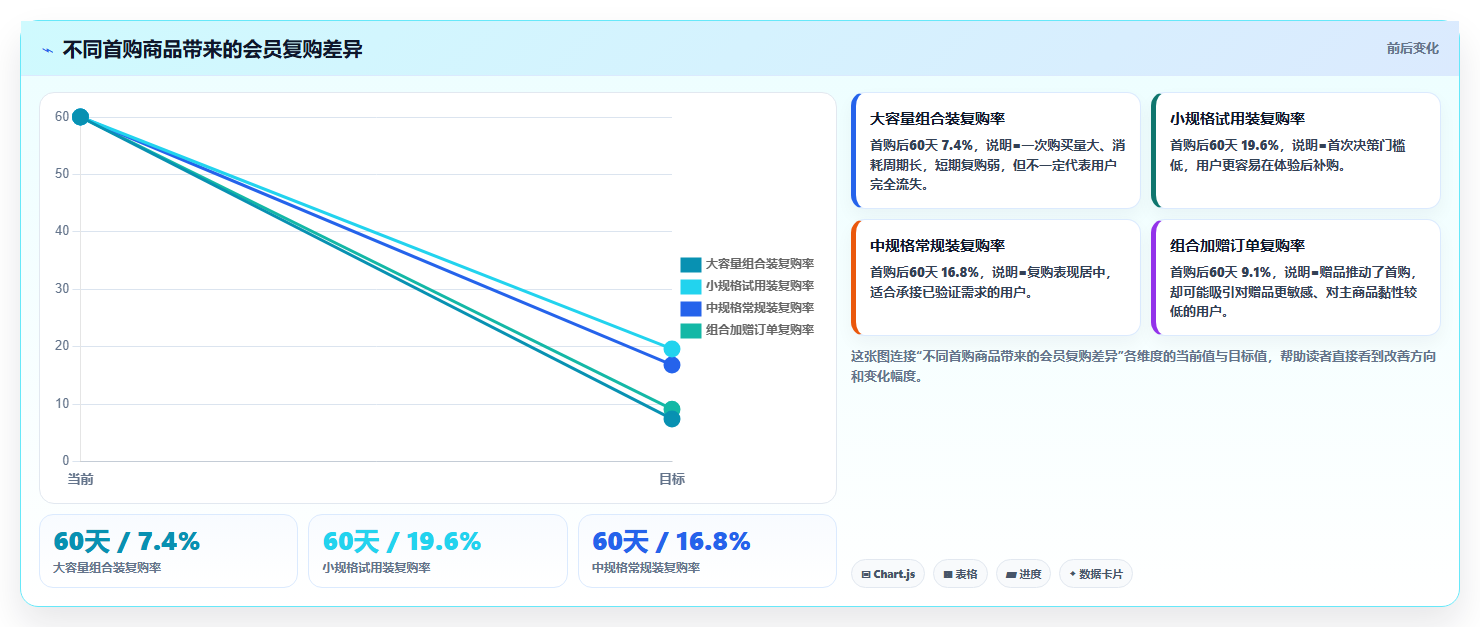
Task: Open the 中规格常规装复购率 info card
Action: click(996, 277)
